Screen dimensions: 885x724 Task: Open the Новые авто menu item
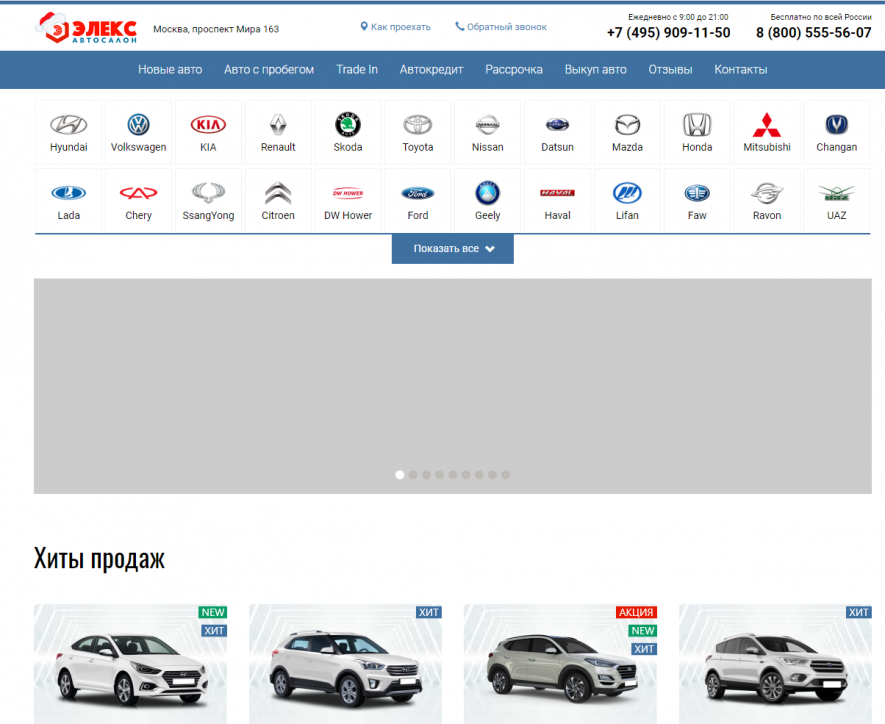[x=170, y=69]
